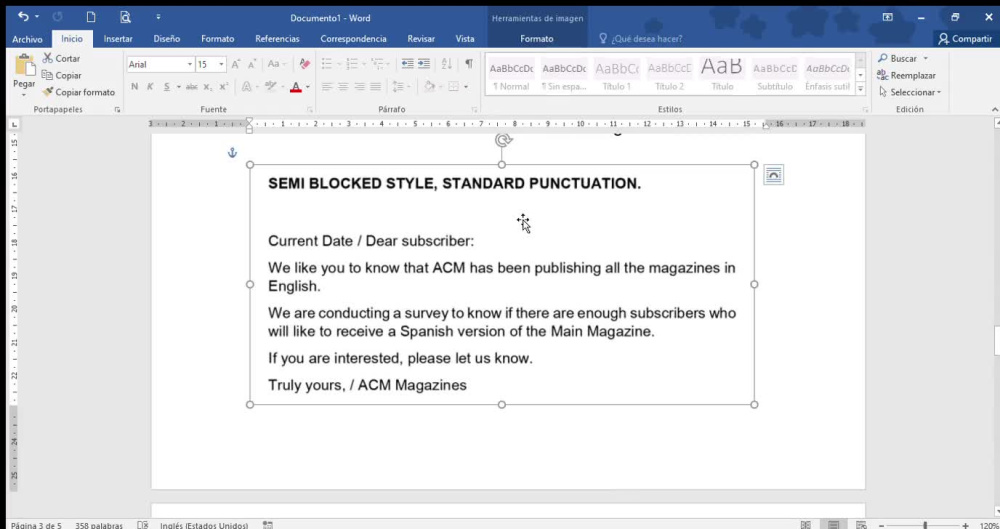The width and height of the screenshot is (1000, 529).
Task: Clear all formatting with the eraser icon
Action: 304,64
